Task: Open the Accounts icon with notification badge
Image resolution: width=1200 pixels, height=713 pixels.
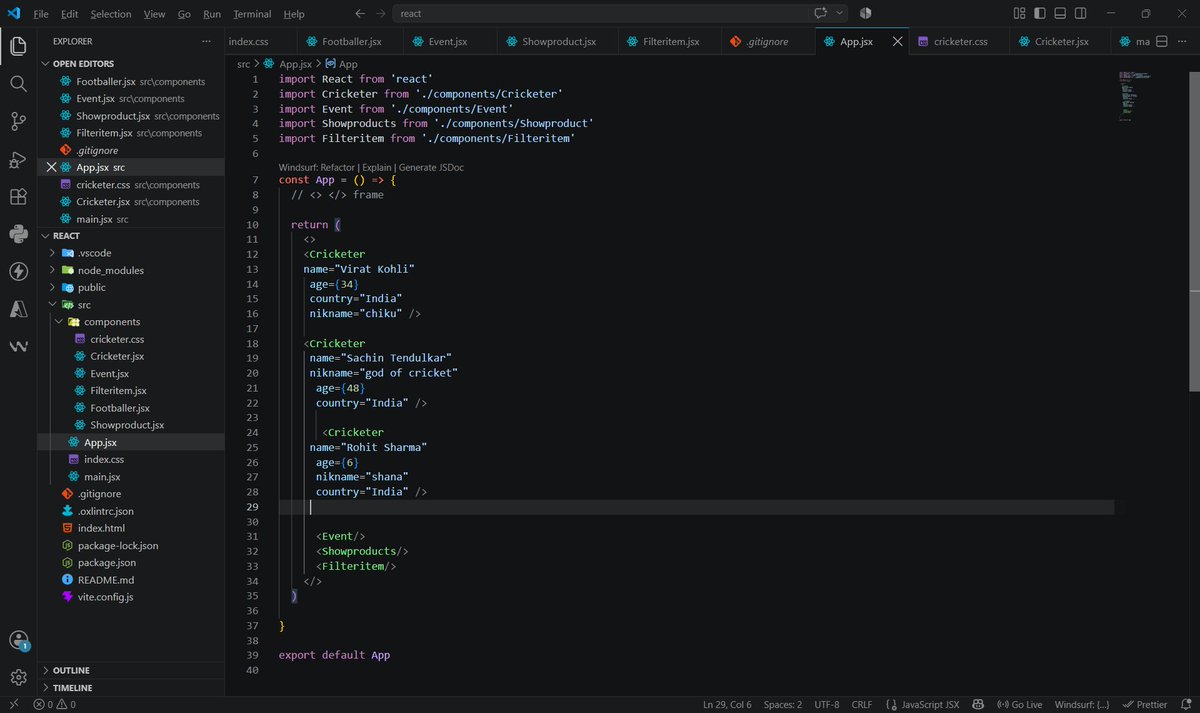Action: [x=18, y=641]
